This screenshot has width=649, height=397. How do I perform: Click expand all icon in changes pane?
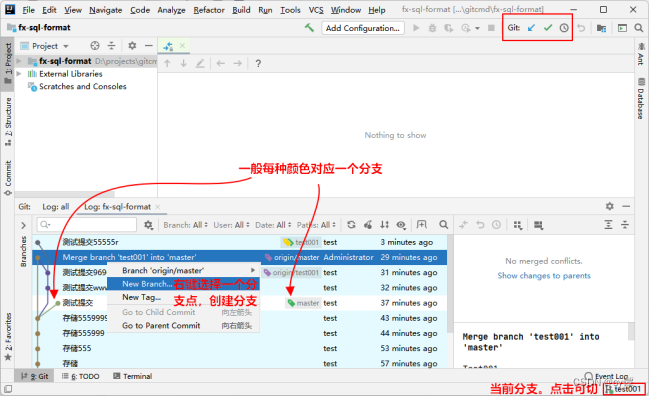click(x=608, y=225)
